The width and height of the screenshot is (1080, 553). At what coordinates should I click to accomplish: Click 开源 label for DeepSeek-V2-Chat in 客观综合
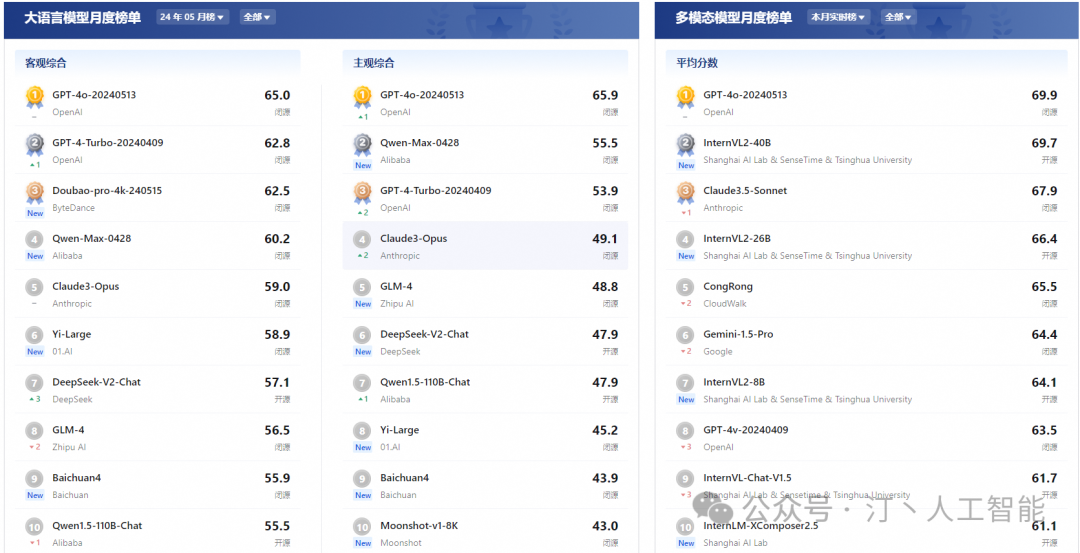(x=282, y=399)
